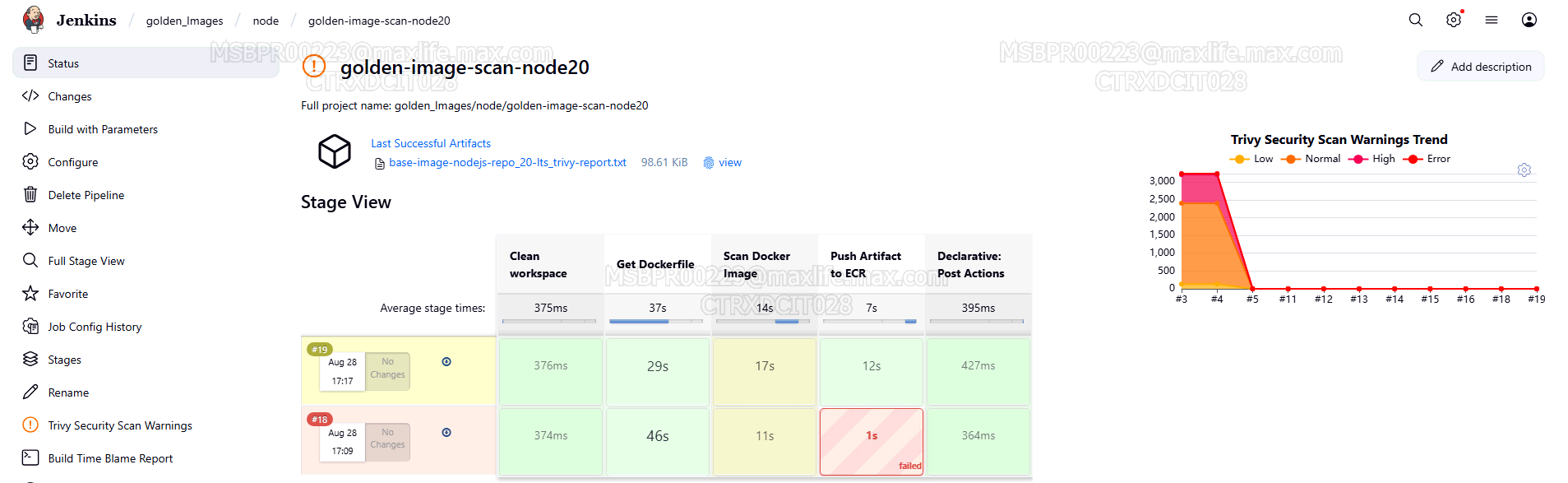Toggle the Error series in chart legend
Image resolution: width=1568 pixels, height=483 pixels.
[x=1427, y=159]
